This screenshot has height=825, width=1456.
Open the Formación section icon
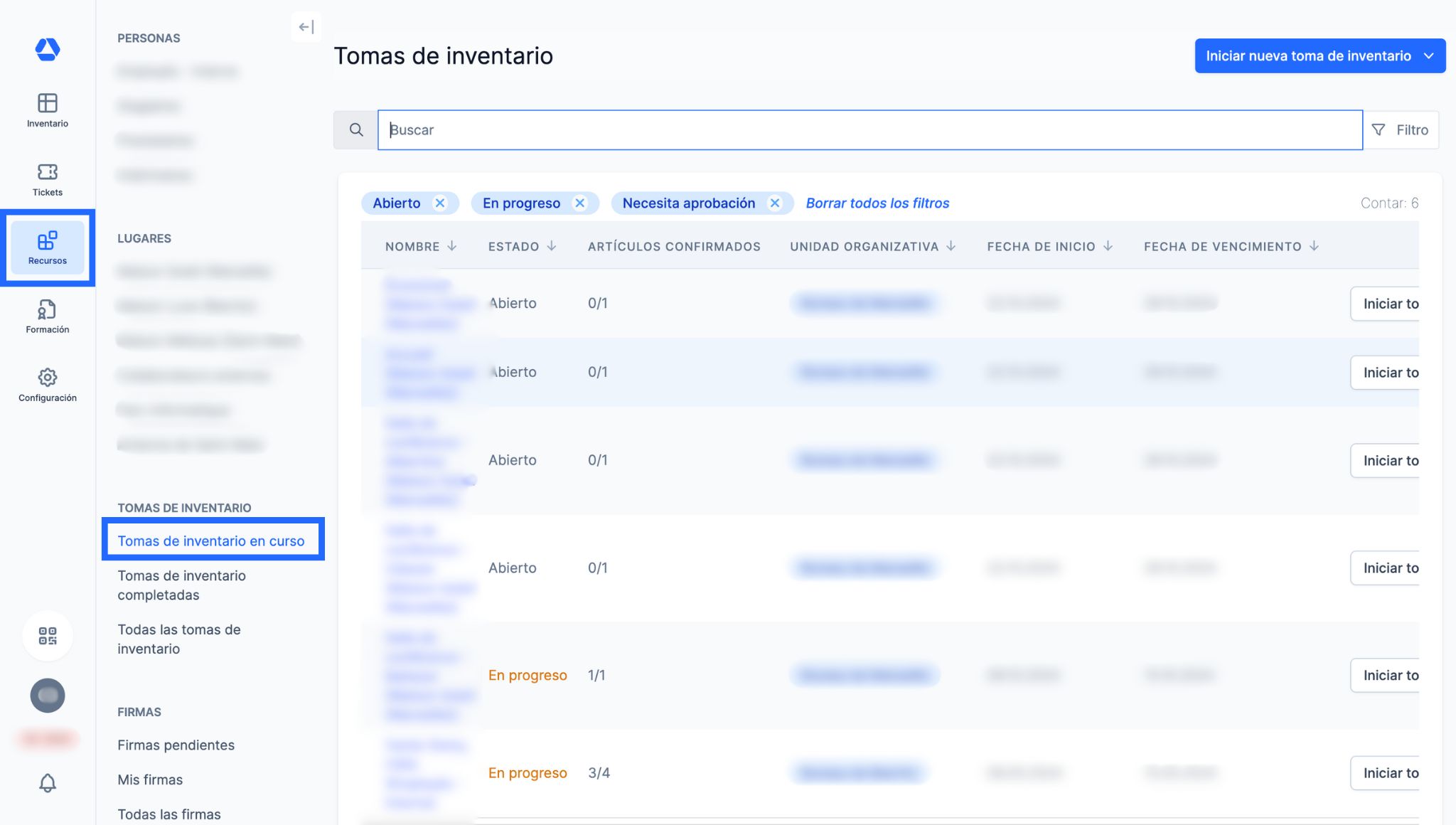[x=47, y=316]
